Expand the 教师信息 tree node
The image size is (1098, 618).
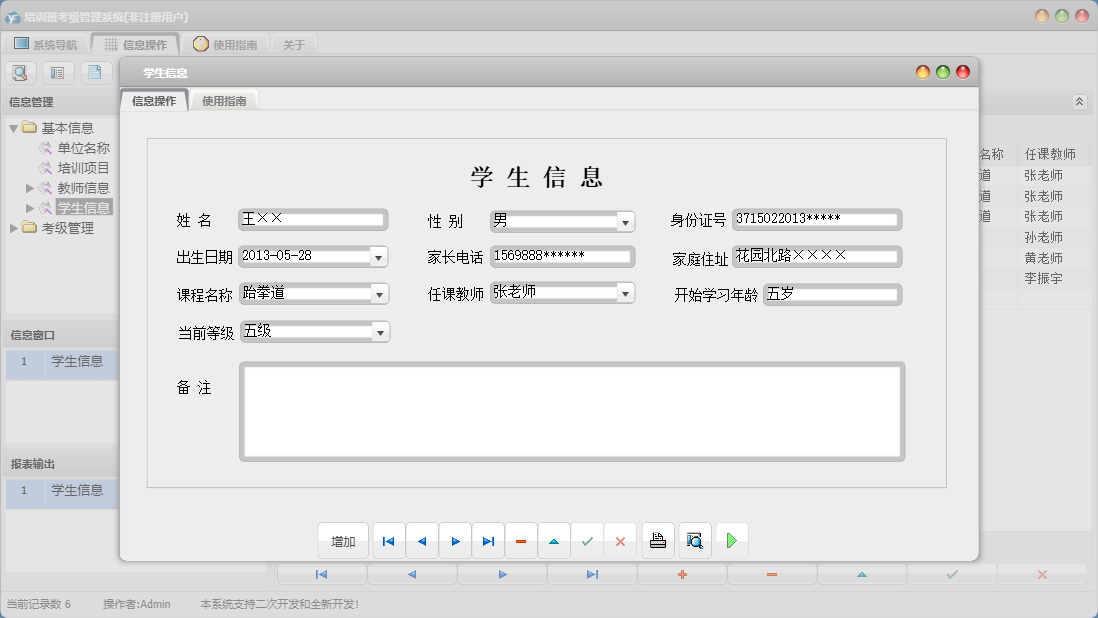pyautogui.click(x=30, y=187)
